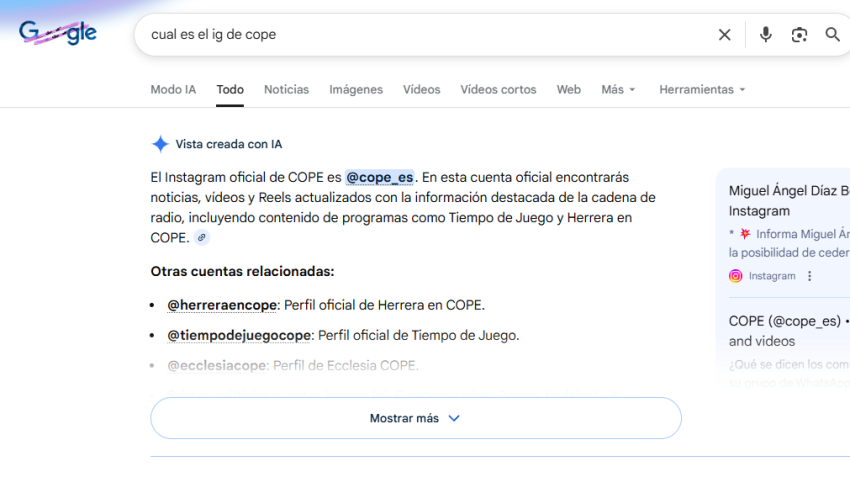Screen dimensions: 850x478
Task: Open the Google logo homepage link
Action: coord(58,33)
